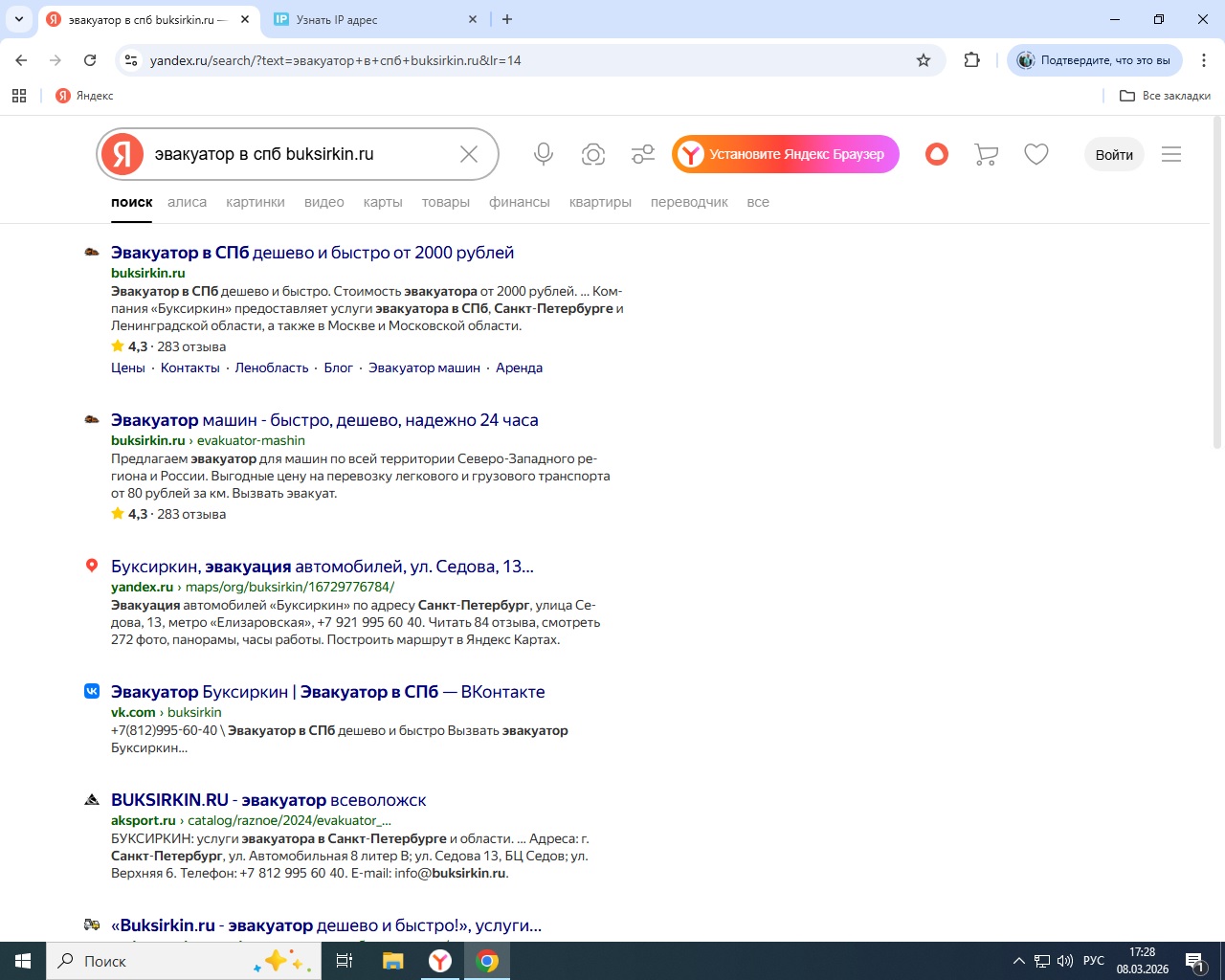Open 'Эвакуатор Буксиркин' ВКонтакте result
This screenshot has height=980, width=1225.
[327, 692]
